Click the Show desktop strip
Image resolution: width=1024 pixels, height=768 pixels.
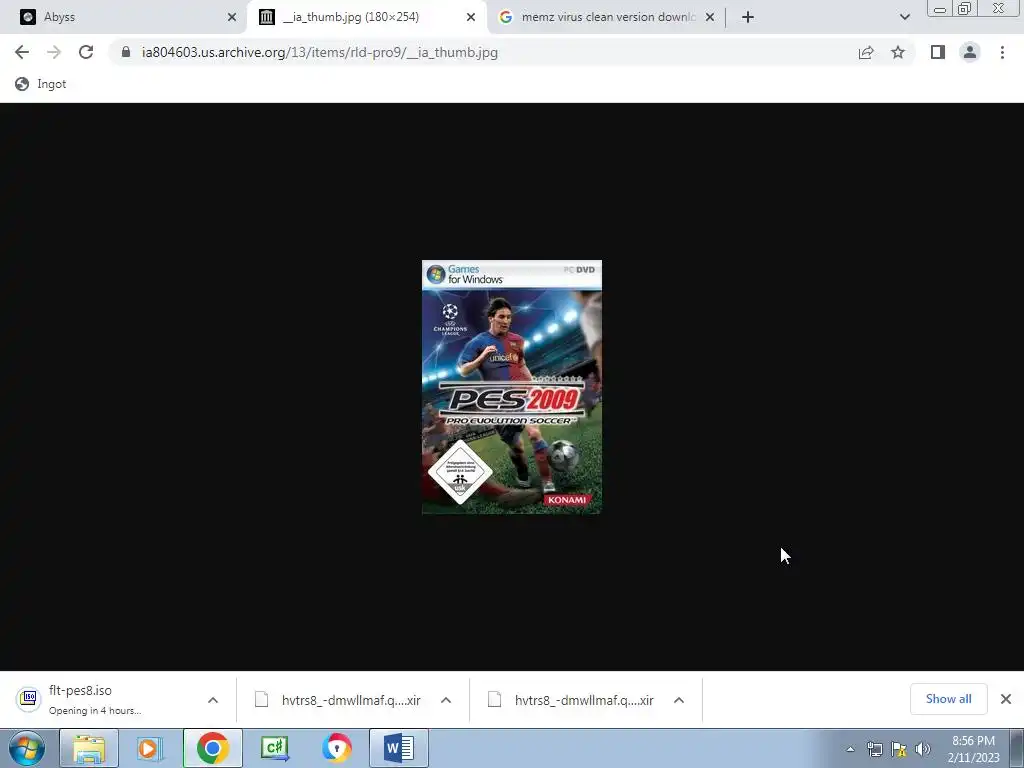pos(1017,748)
